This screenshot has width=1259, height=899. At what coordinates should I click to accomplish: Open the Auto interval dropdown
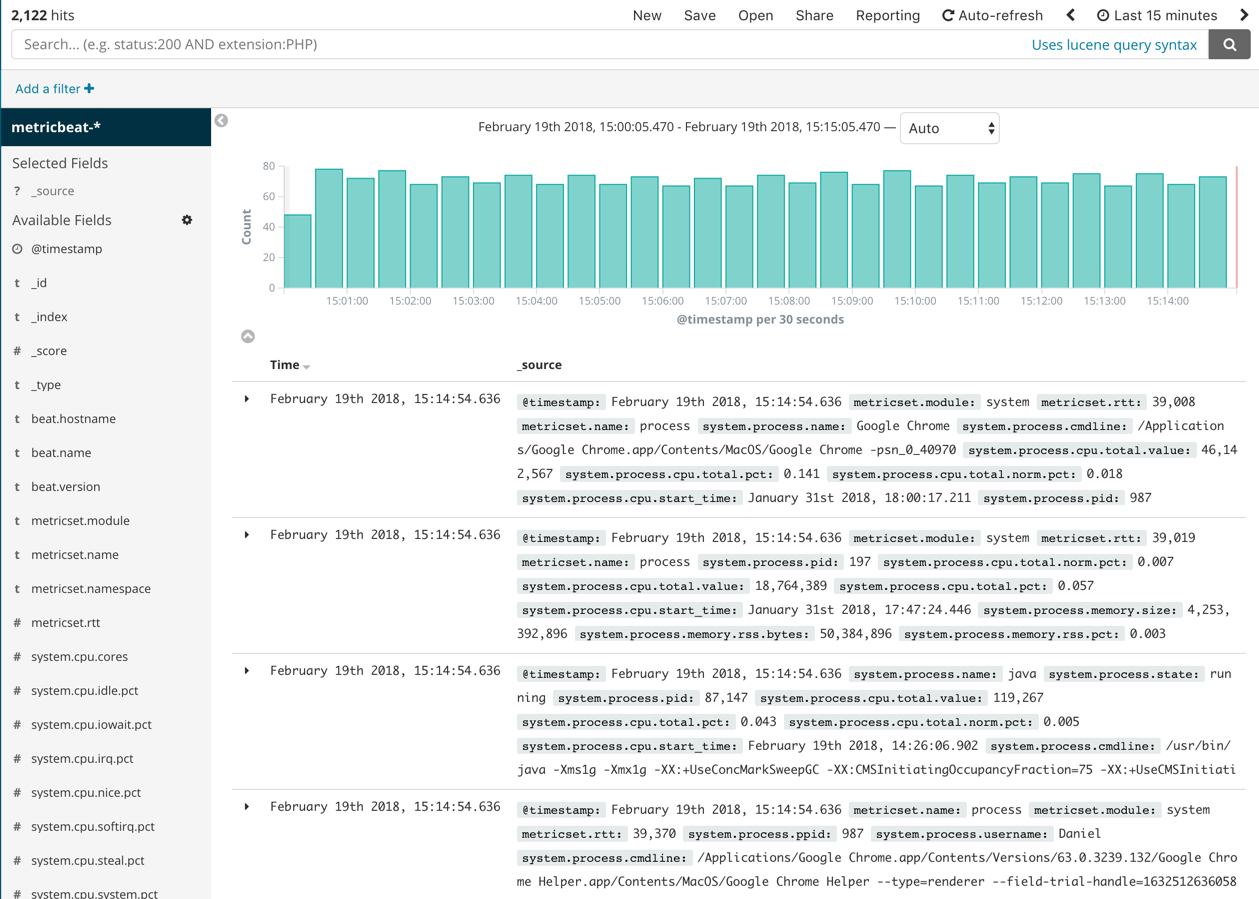pyautogui.click(x=949, y=128)
